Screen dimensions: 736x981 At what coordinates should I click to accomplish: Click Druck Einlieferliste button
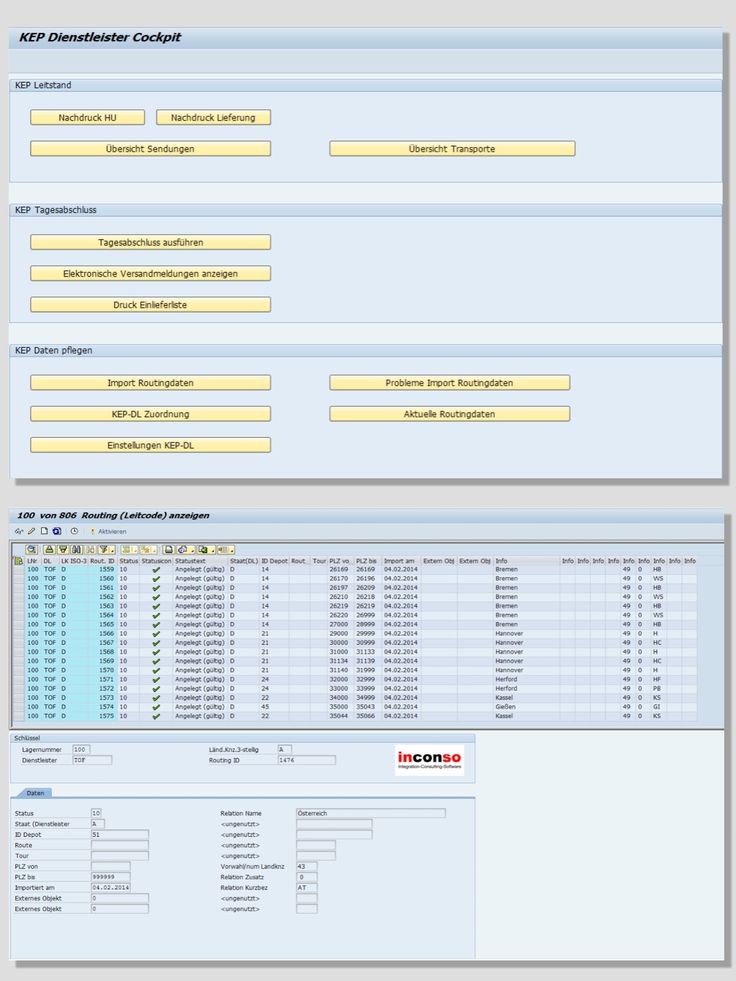click(x=150, y=305)
